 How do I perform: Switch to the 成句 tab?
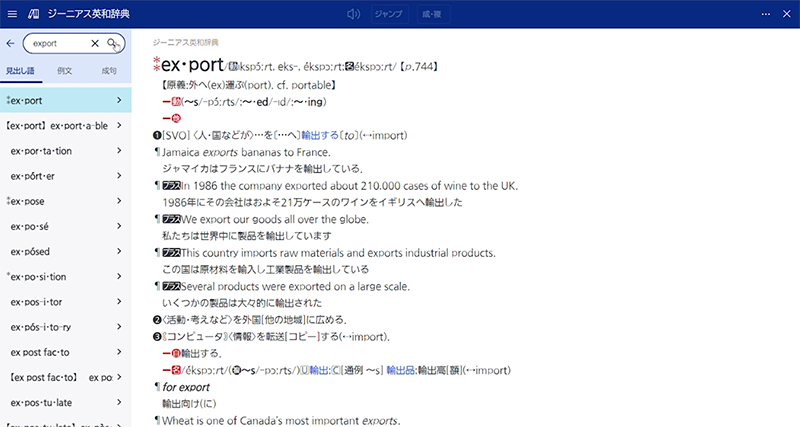109,71
